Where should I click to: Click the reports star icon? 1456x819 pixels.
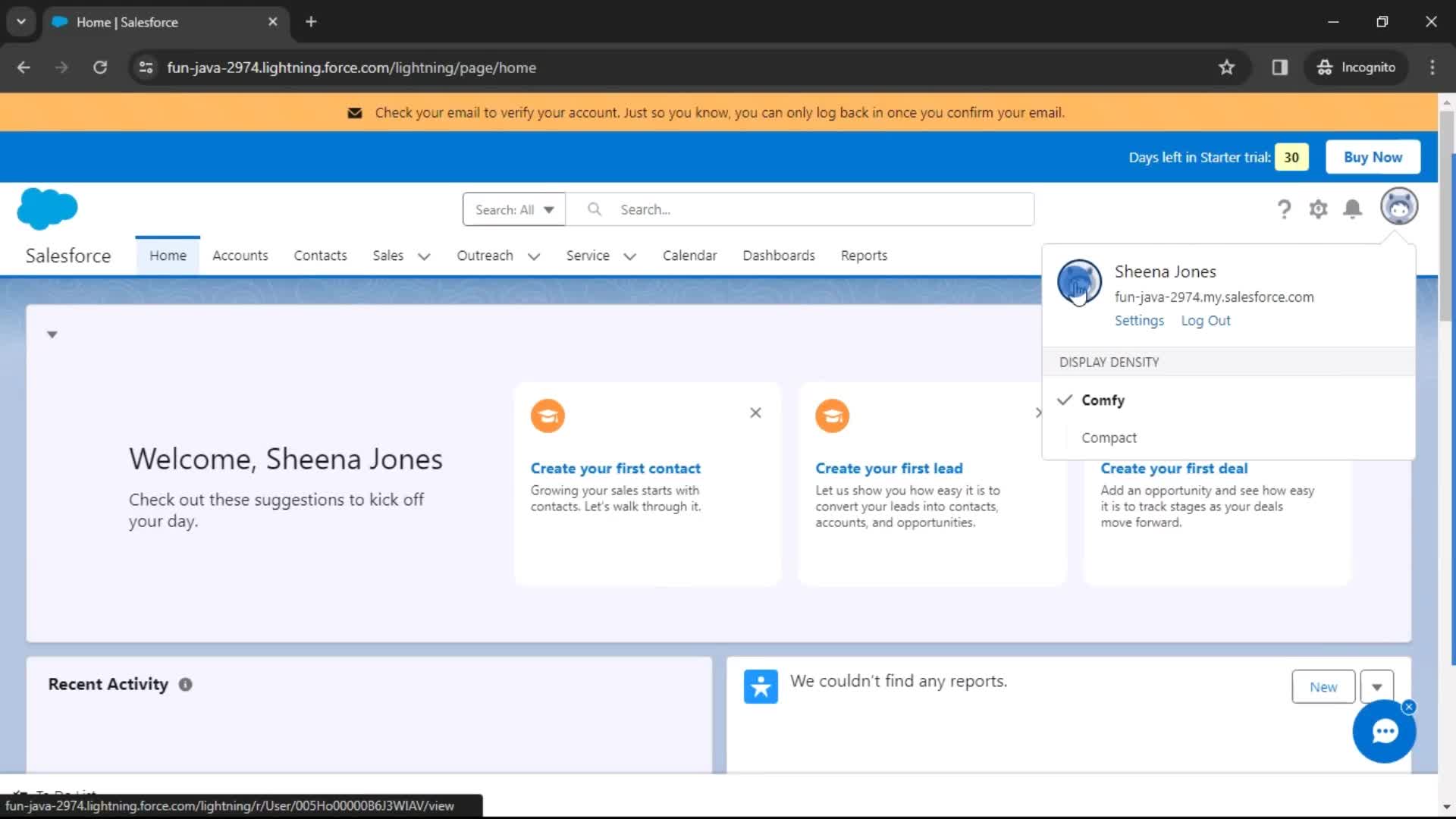tap(761, 686)
